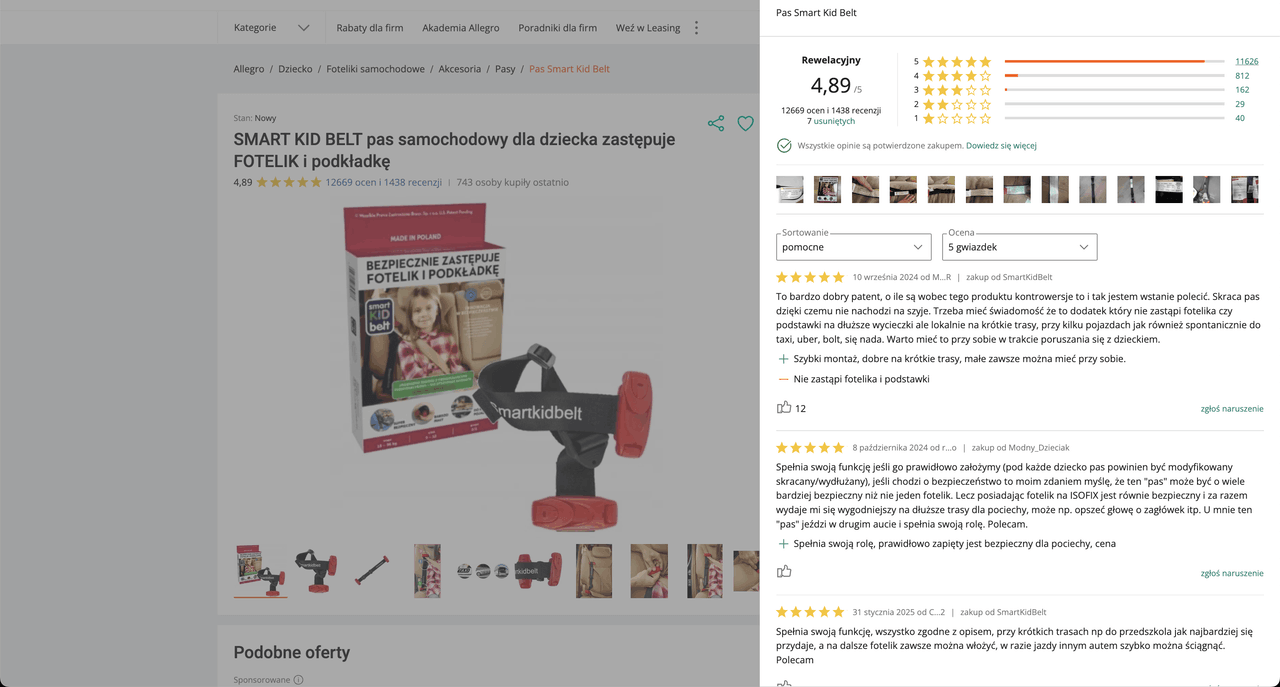
Task: Open Ocena dropdown showing 5 gwiazdek
Action: 1019,247
